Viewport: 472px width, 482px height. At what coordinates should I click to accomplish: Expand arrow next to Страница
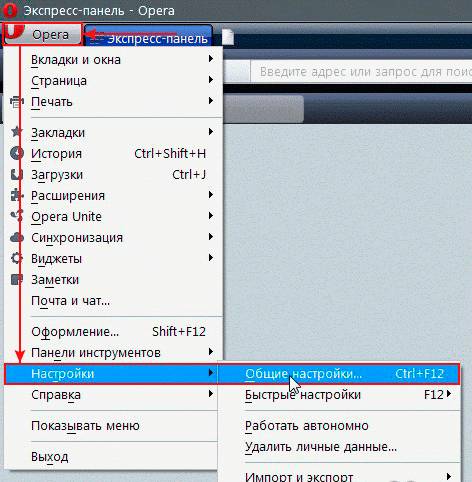pyautogui.click(x=211, y=80)
